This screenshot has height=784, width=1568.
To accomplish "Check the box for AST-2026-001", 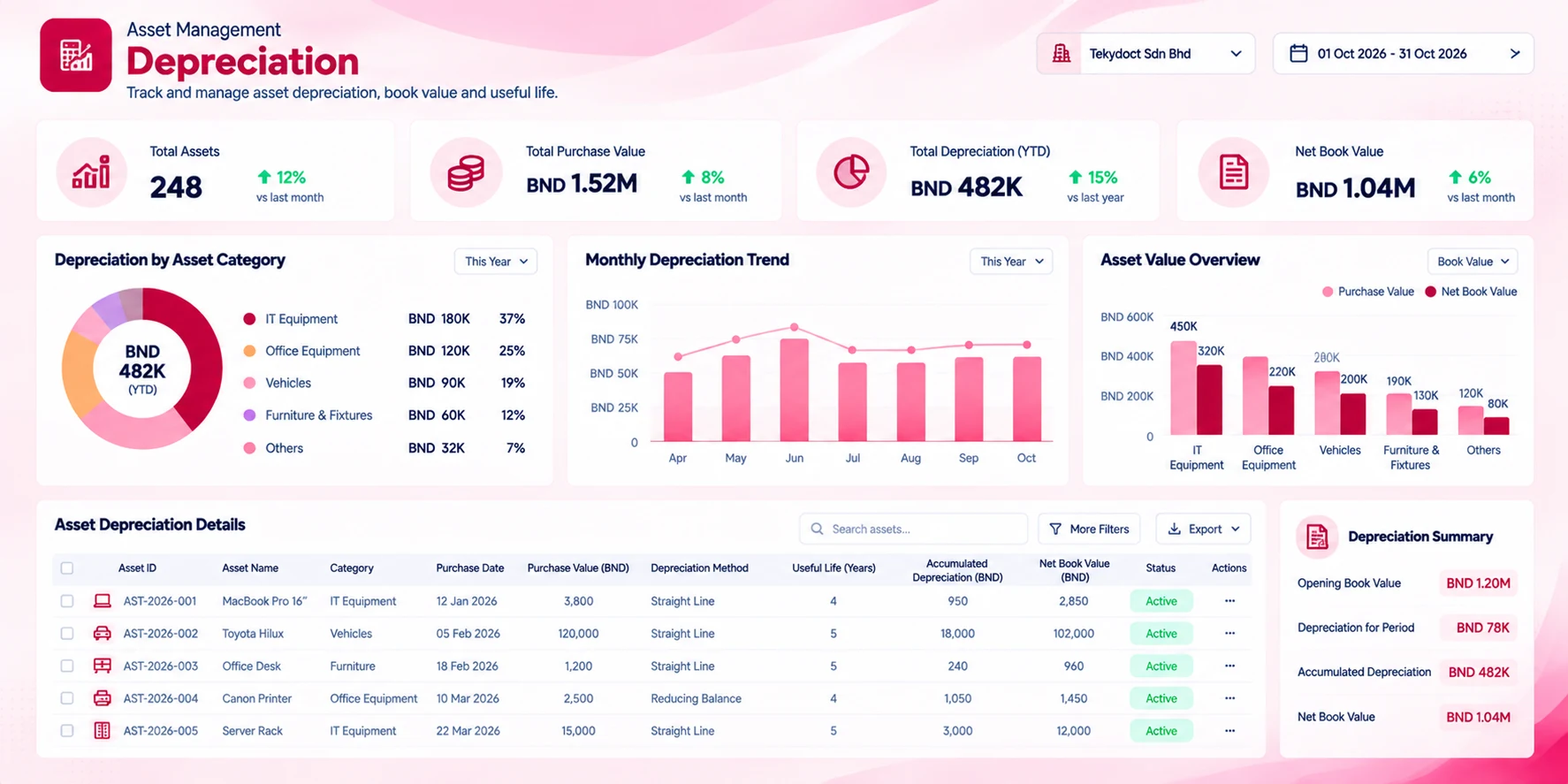I will pyautogui.click(x=67, y=601).
